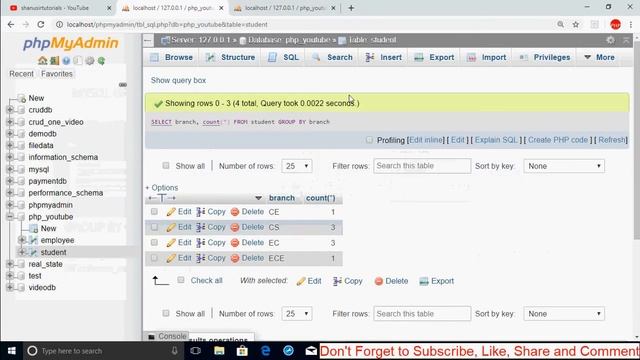Open the Console bar
This screenshot has width=640, height=360.
pos(167,336)
